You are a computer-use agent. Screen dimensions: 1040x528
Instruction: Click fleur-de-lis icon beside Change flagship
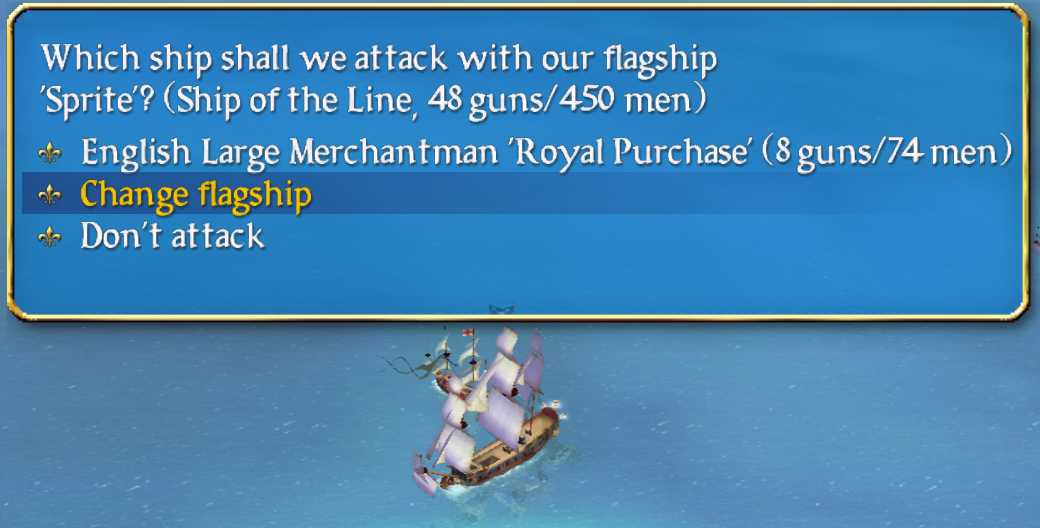pyautogui.click(x=50, y=195)
